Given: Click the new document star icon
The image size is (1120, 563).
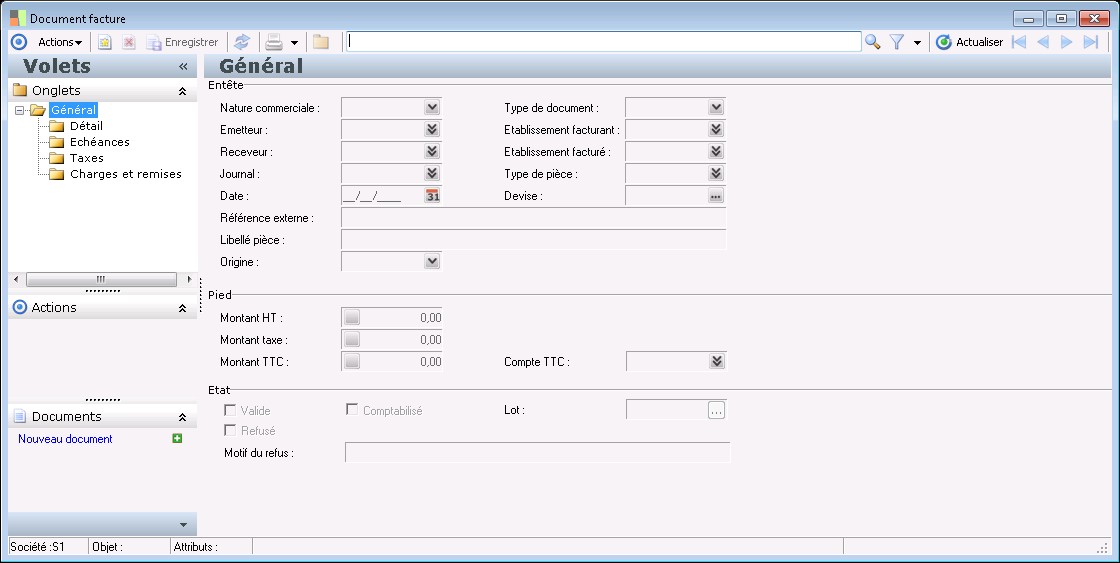Looking at the screenshot, I should coord(104,42).
